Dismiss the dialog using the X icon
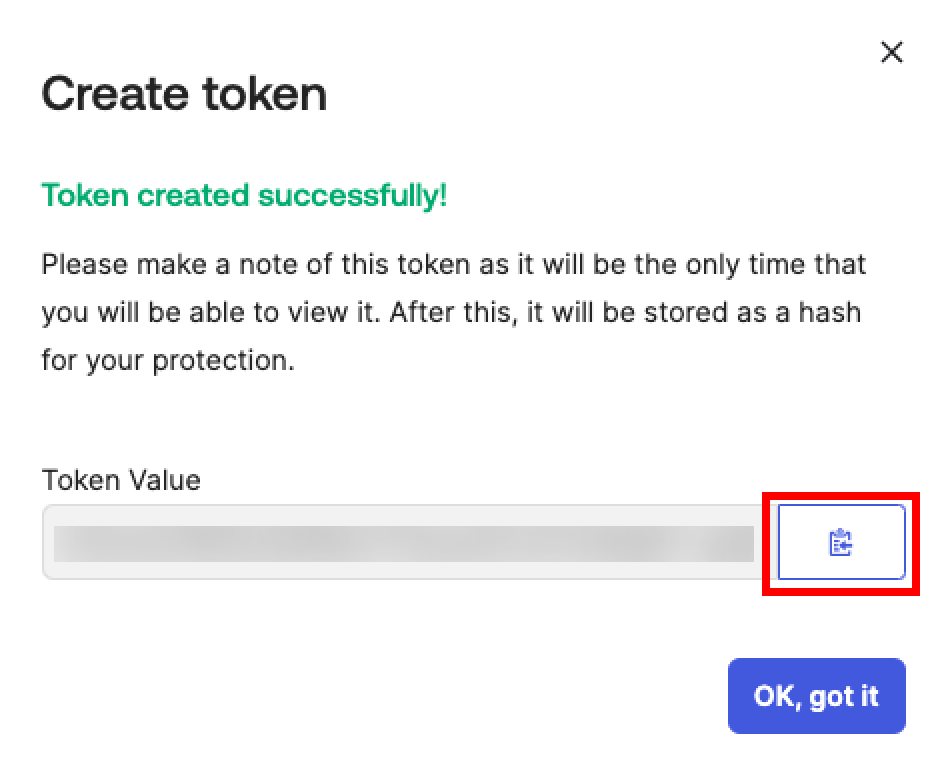940x762 pixels. point(891,52)
